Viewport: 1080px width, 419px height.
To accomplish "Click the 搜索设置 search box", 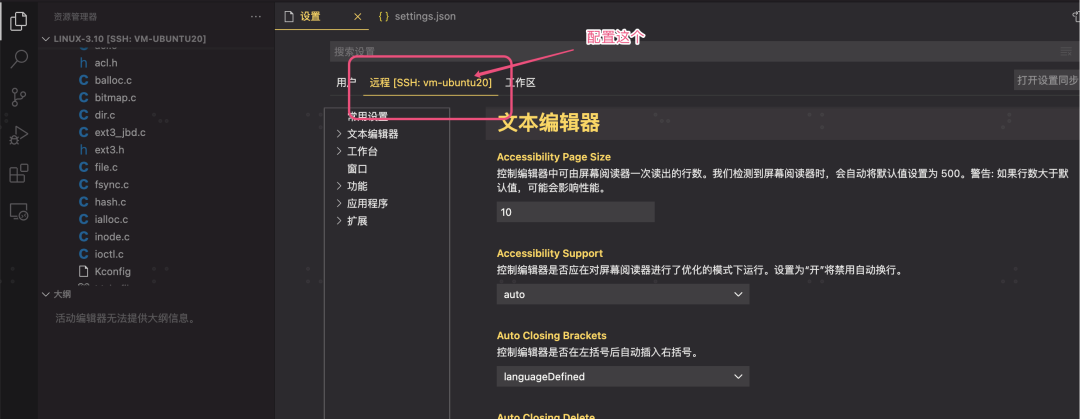I will [694, 51].
